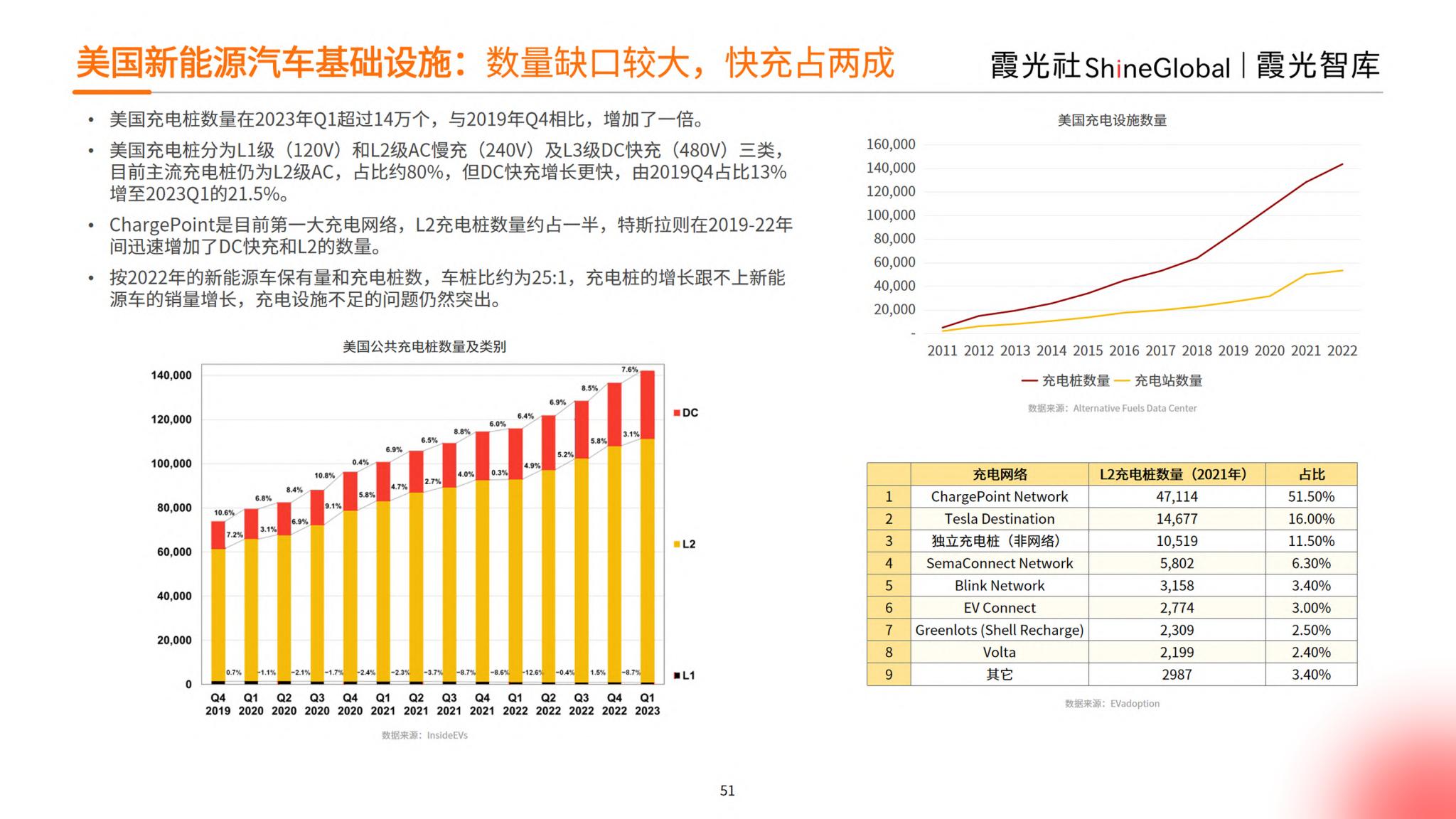Click the 占比 column header
Image resolution: width=1456 pixels, height=819 pixels.
click(x=1311, y=474)
